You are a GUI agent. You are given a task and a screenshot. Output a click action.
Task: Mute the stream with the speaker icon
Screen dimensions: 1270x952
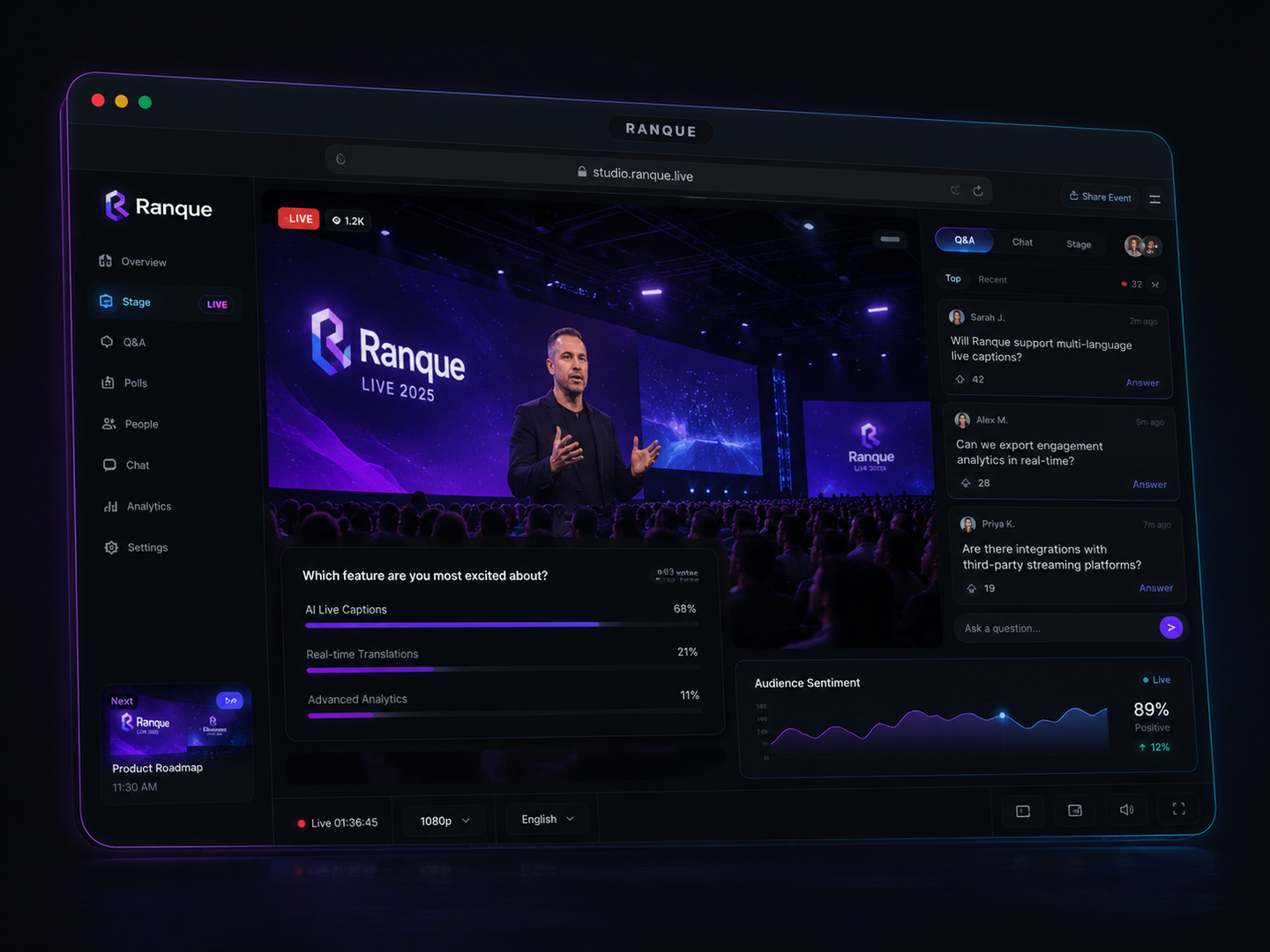[1126, 809]
